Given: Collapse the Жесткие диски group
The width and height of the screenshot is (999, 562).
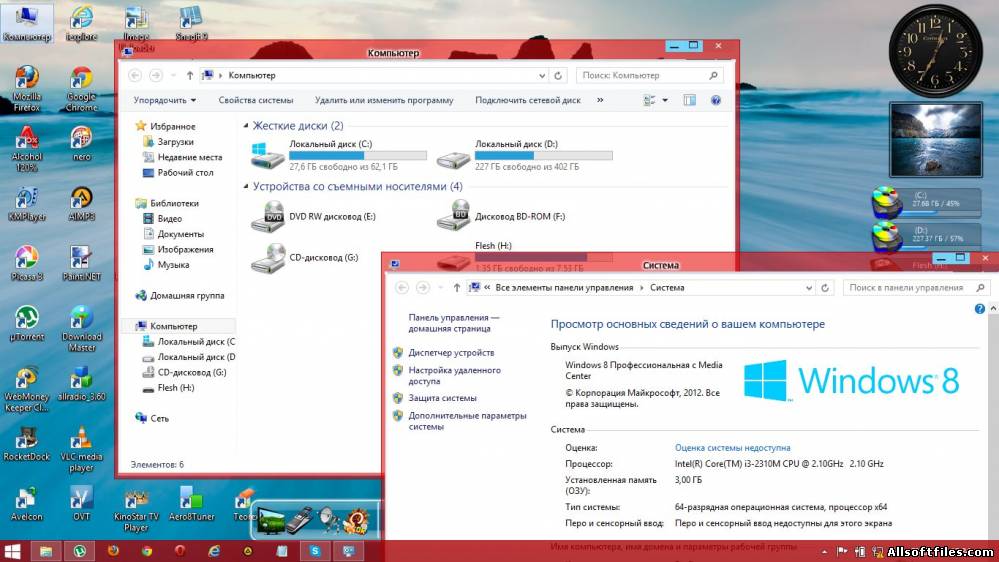Looking at the screenshot, I should click(x=246, y=126).
